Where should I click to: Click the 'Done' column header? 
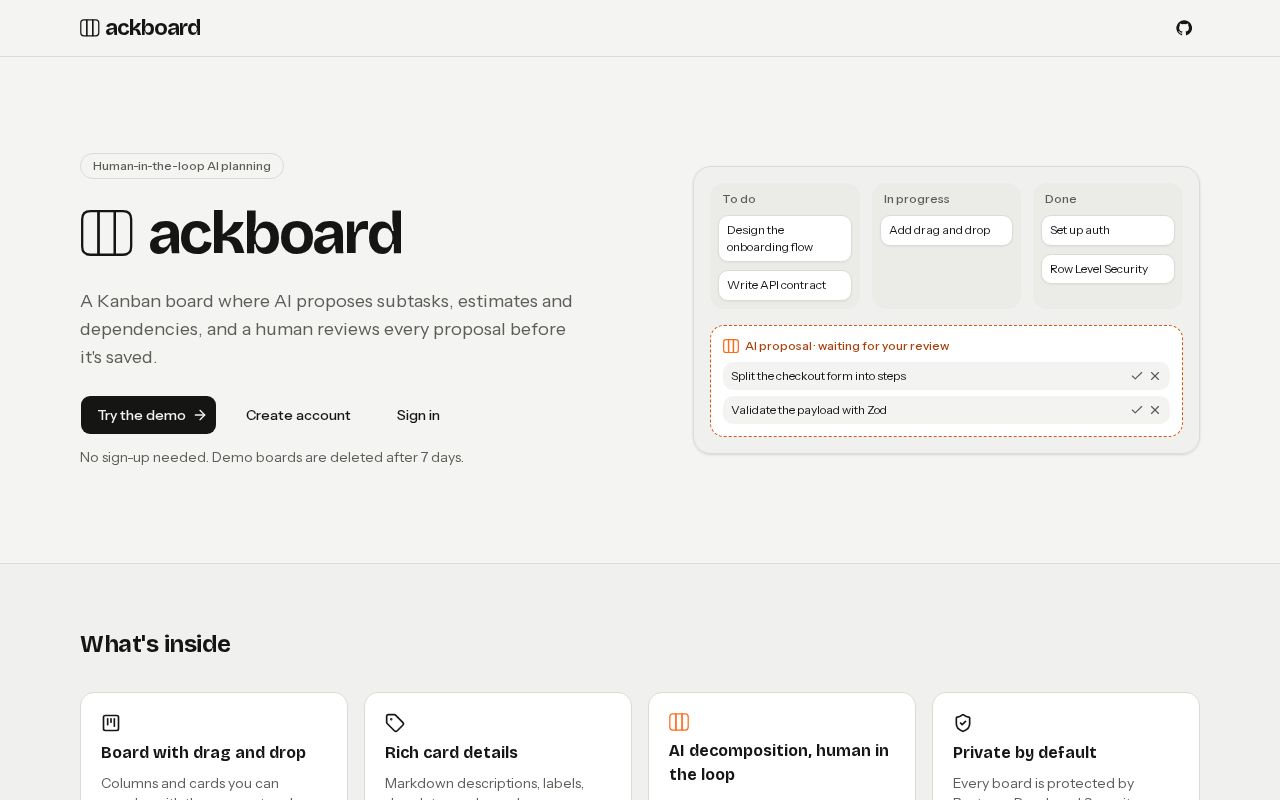pyautogui.click(x=1061, y=199)
